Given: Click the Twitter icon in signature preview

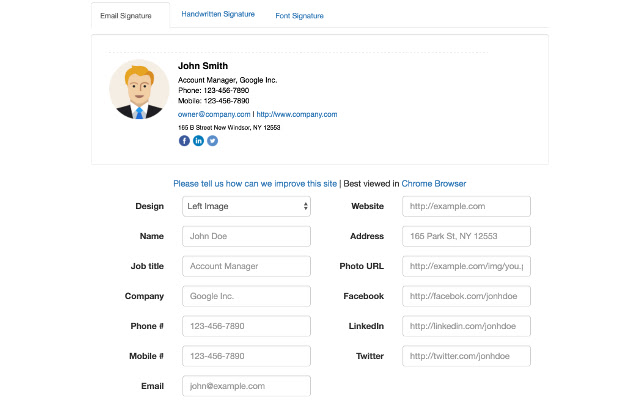Looking at the screenshot, I should point(212,141).
